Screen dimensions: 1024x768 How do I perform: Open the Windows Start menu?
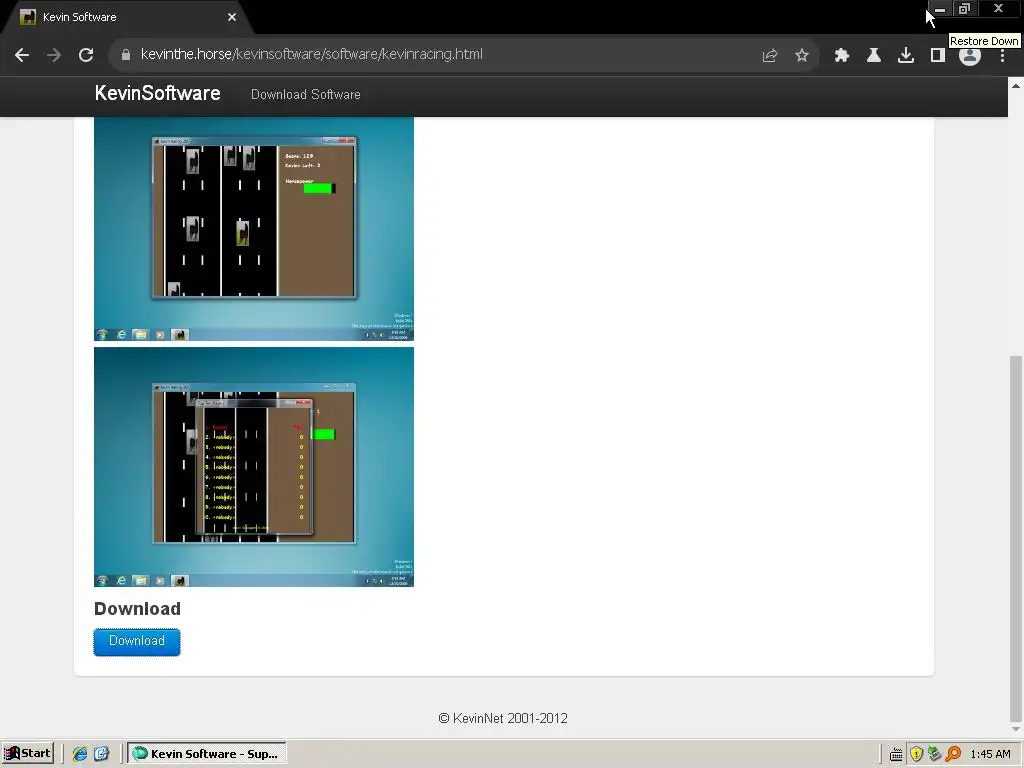[28, 754]
